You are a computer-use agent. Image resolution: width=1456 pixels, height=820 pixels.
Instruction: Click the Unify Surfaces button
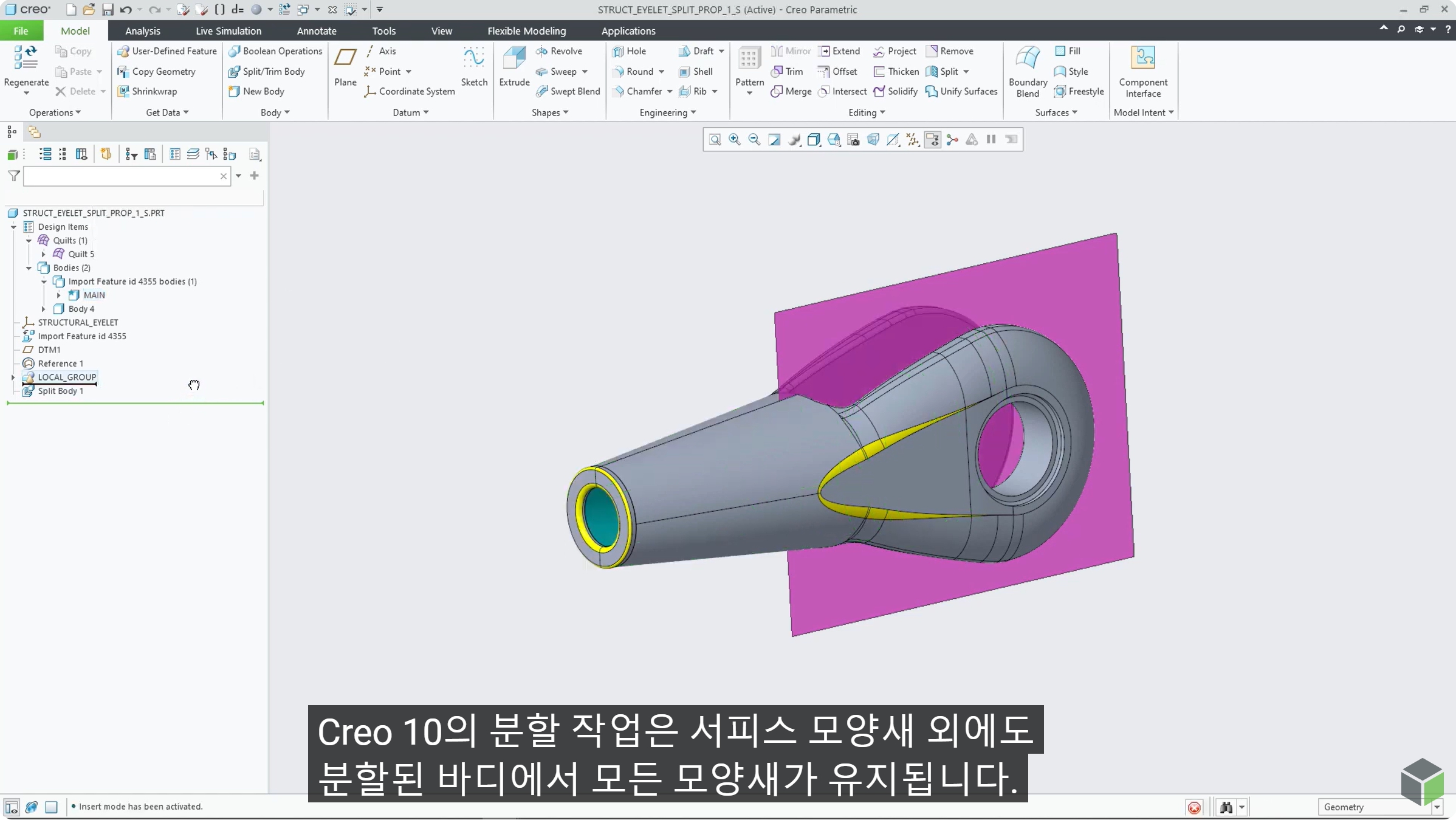click(x=961, y=91)
